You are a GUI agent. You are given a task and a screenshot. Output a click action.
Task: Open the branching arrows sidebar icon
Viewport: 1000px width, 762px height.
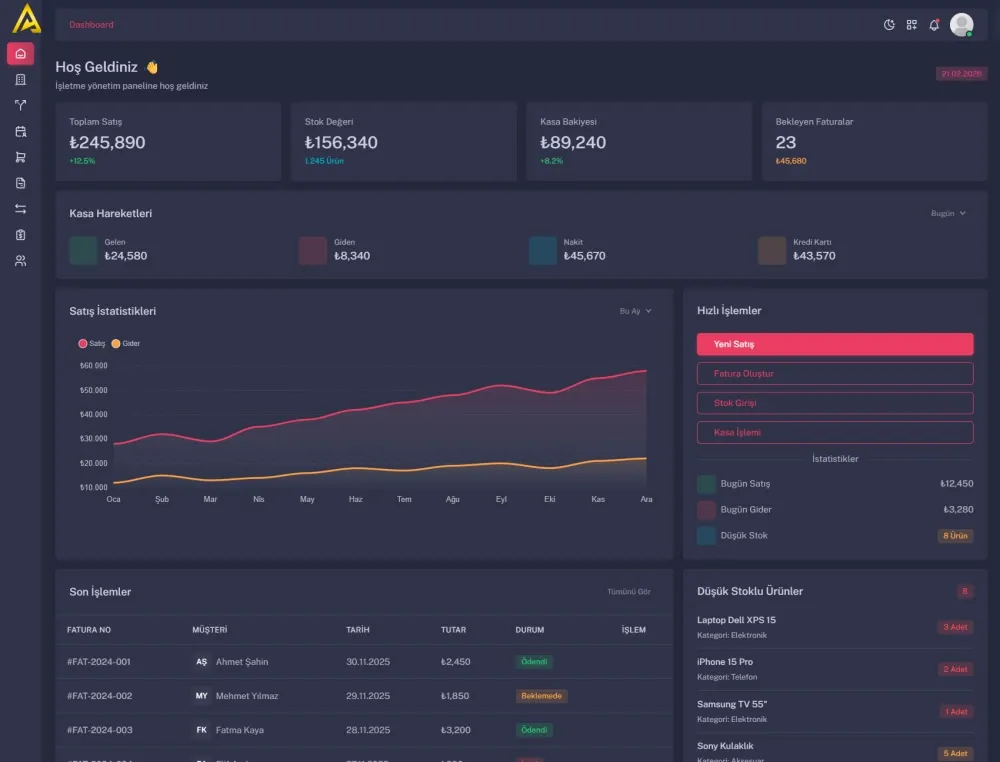point(20,105)
